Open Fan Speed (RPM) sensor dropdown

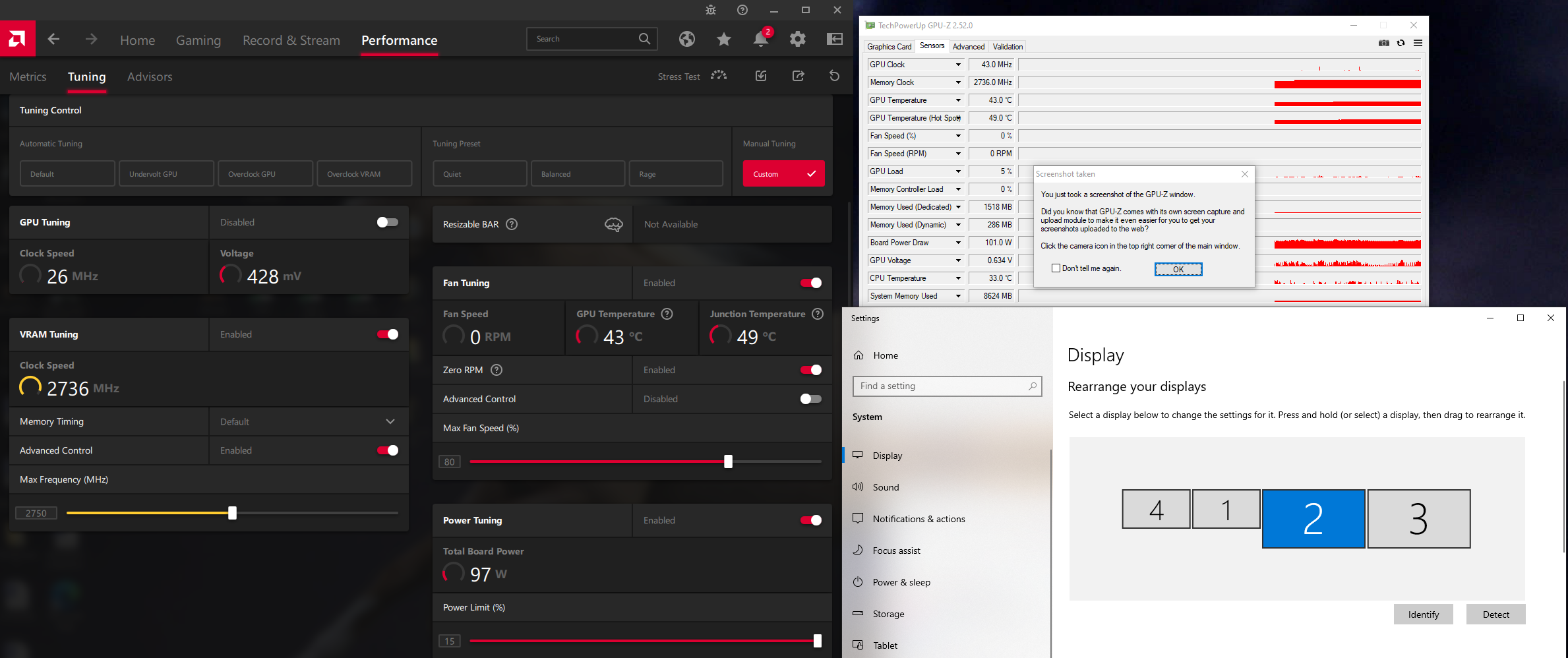(958, 154)
